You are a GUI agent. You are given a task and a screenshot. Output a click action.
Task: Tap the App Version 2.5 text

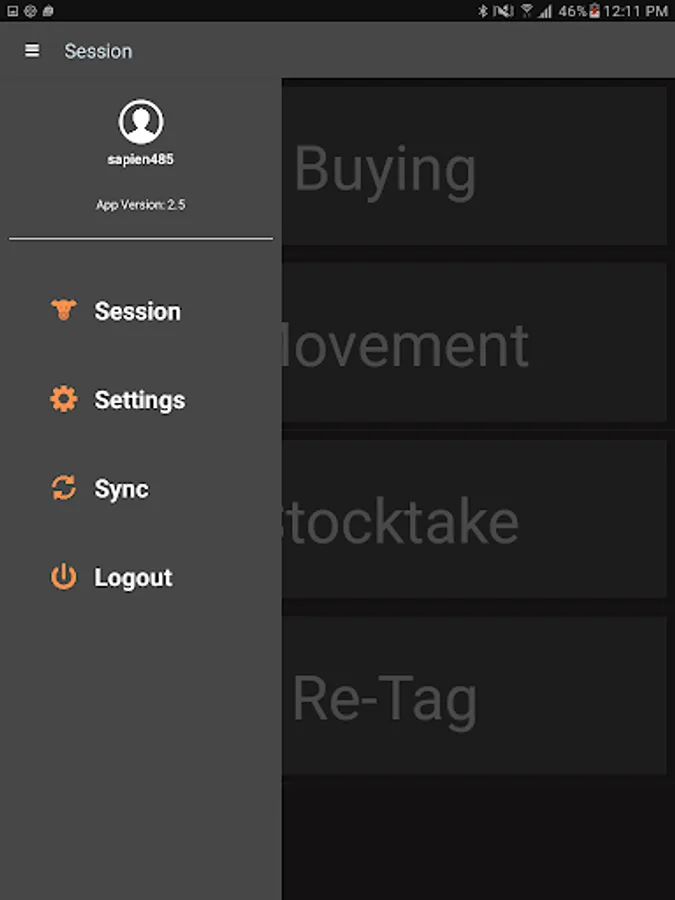coord(141,205)
